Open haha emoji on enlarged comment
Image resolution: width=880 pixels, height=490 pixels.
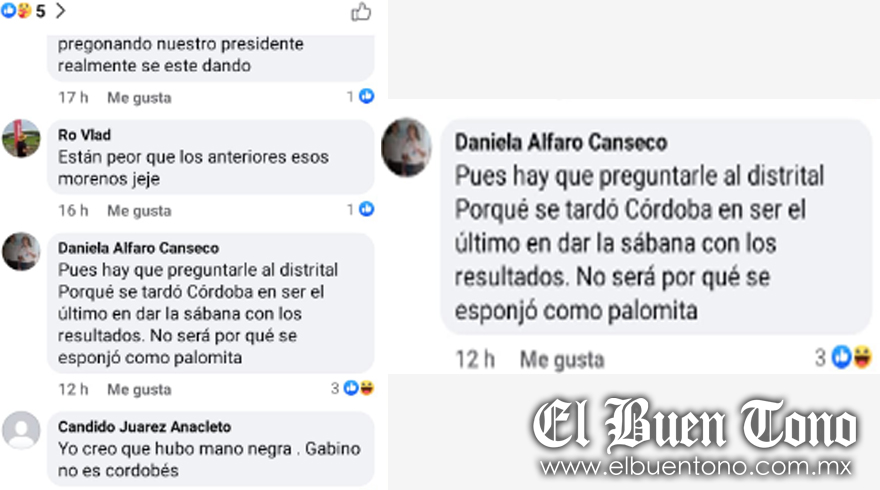[863, 357]
